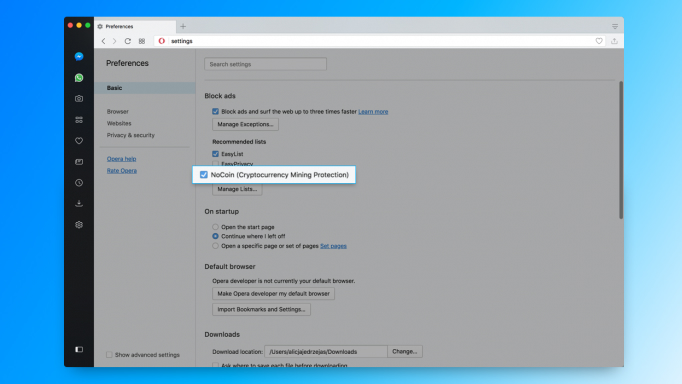682x384 pixels.
Task: Select the Preferences tab
Action: [135, 27]
